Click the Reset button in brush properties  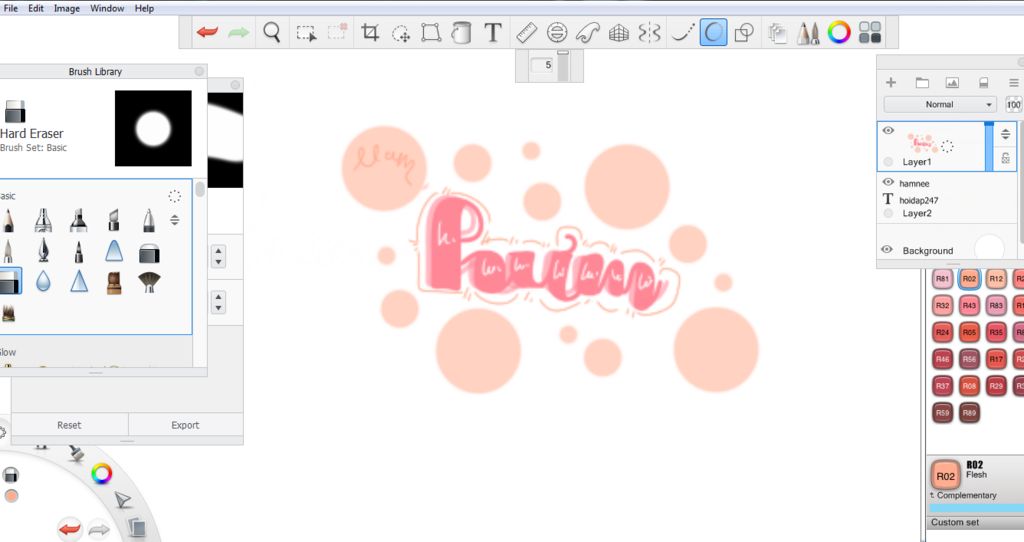tap(69, 425)
